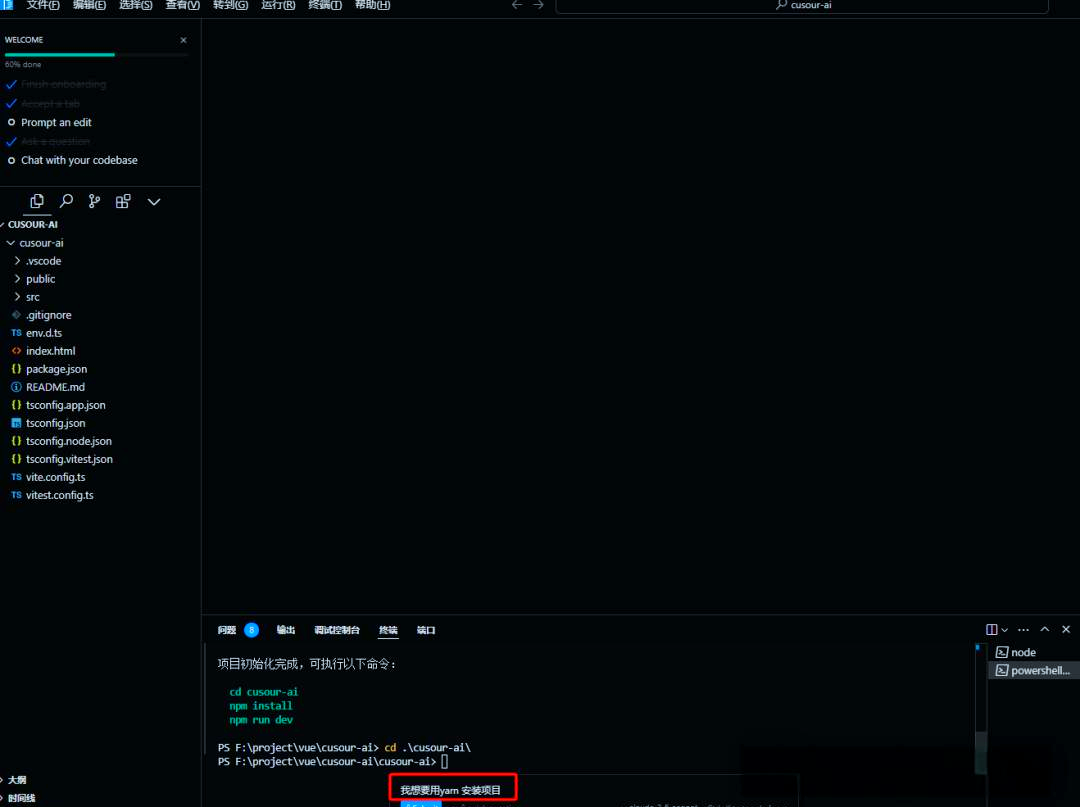Select the node terminal instance

click(x=1022, y=652)
